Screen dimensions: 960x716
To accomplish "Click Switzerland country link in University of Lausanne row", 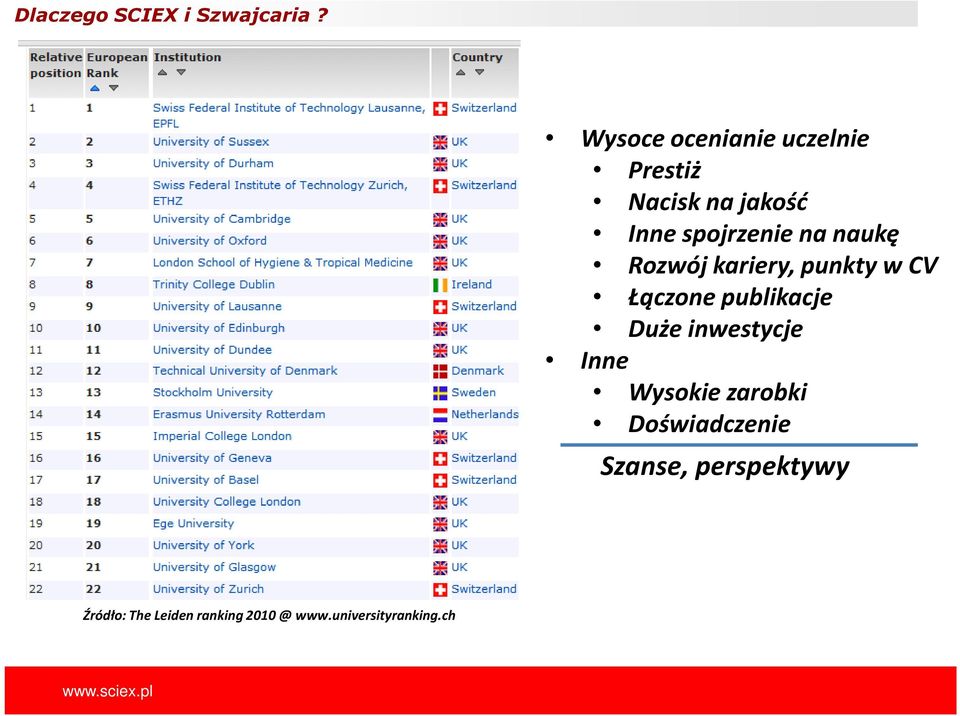I will tap(484, 306).
